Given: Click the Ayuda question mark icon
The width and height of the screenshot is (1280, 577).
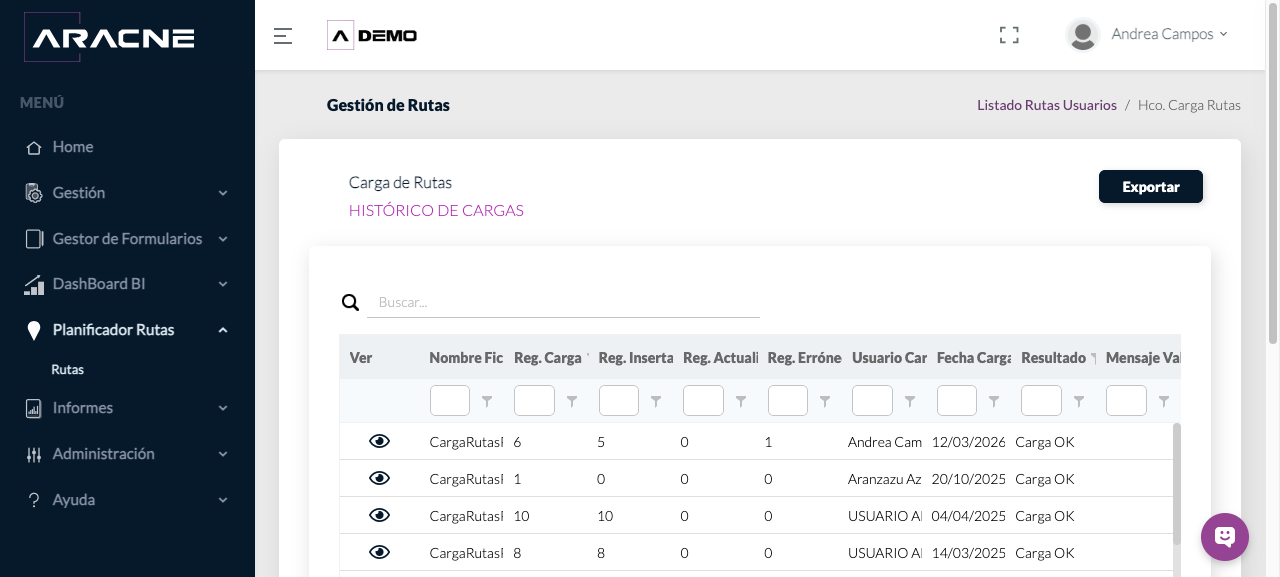Looking at the screenshot, I should point(33,500).
